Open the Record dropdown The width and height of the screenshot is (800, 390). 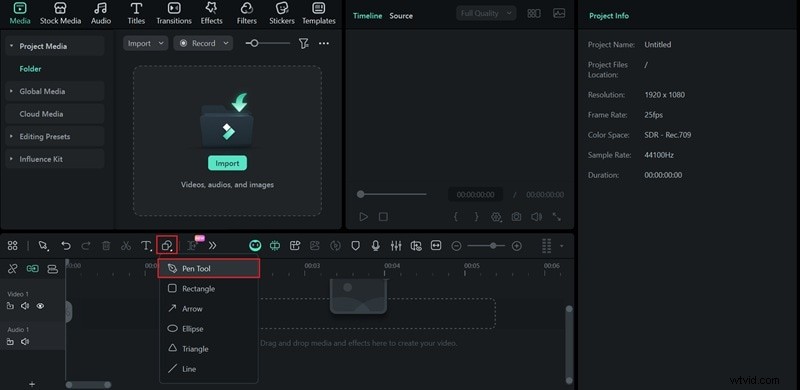click(x=203, y=43)
